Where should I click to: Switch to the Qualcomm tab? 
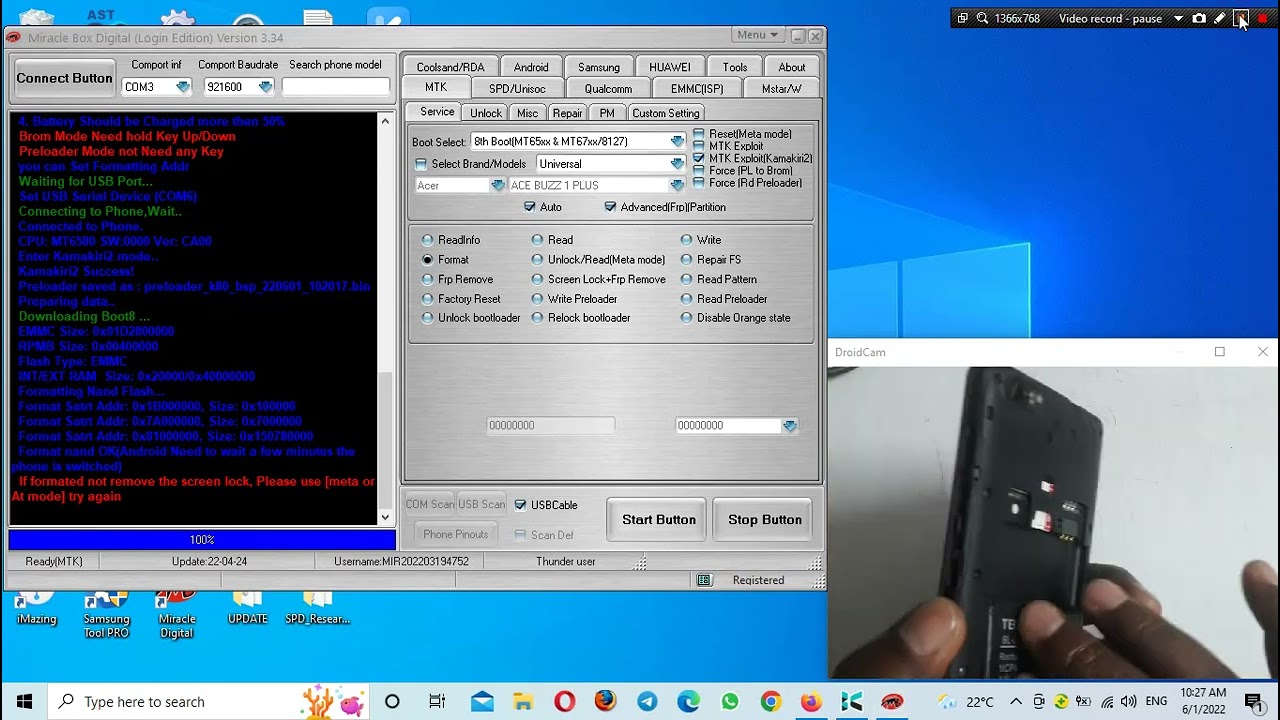click(608, 89)
